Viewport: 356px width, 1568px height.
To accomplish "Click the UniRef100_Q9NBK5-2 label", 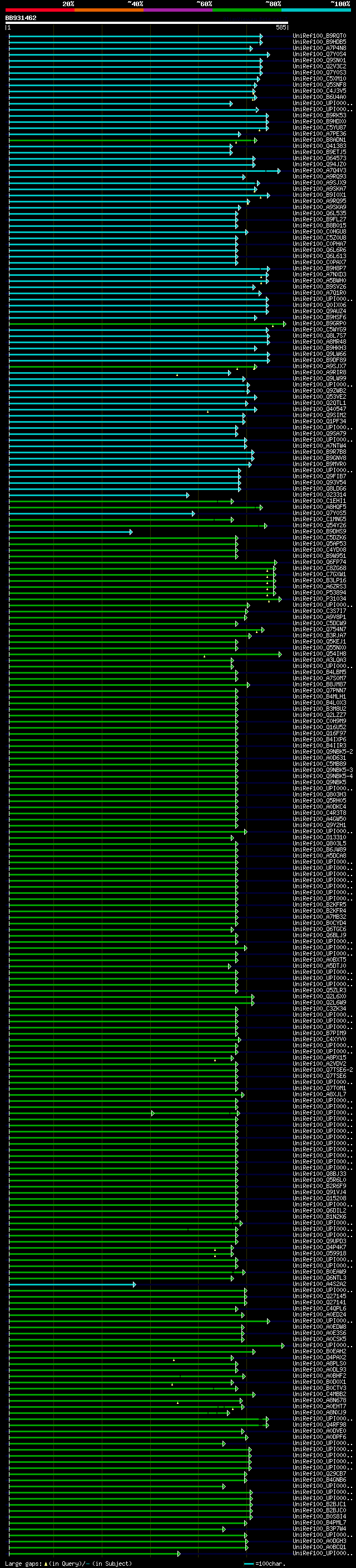I will pyautogui.click(x=323, y=752).
